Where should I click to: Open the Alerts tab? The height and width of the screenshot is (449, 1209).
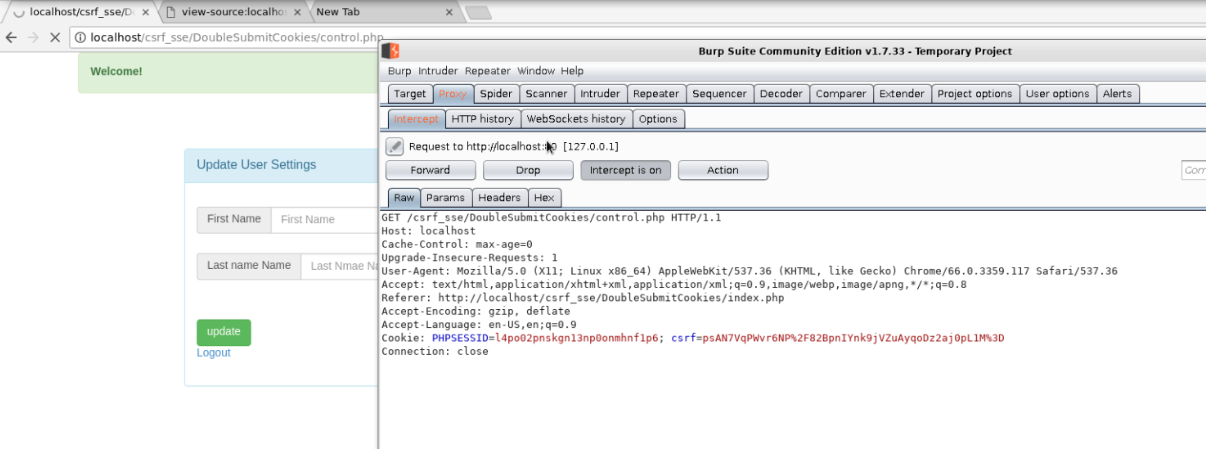coord(1117,94)
